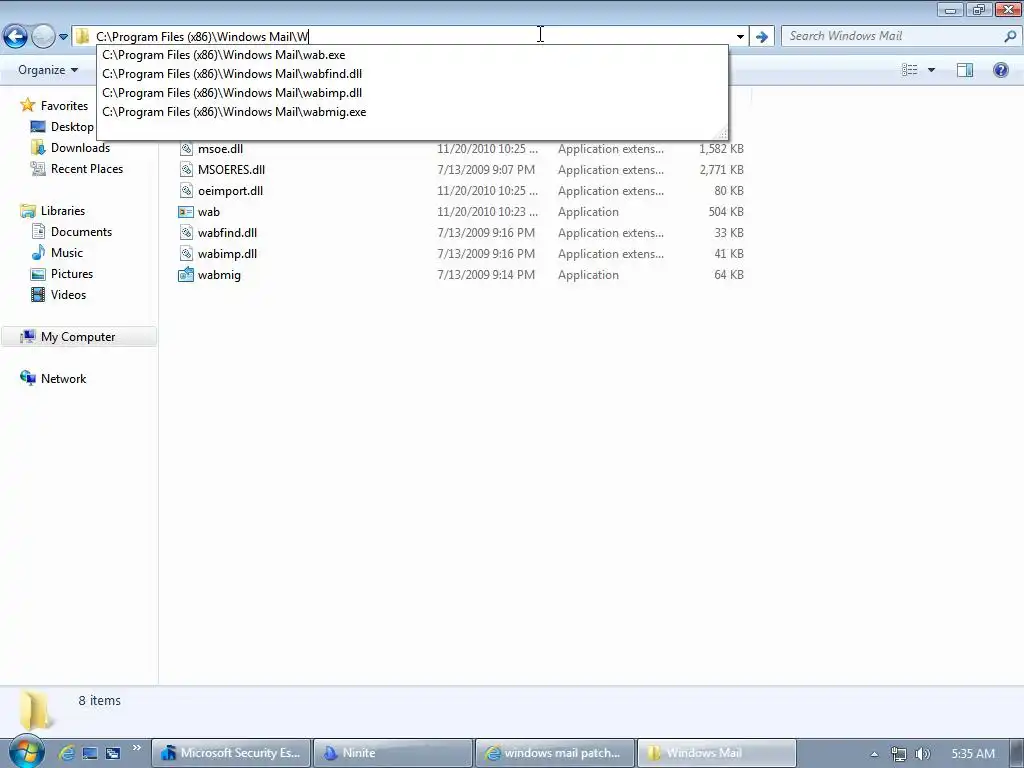Click the Go to arrow button
The height and width of the screenshot is (768, 1024).
pos(761,37)
